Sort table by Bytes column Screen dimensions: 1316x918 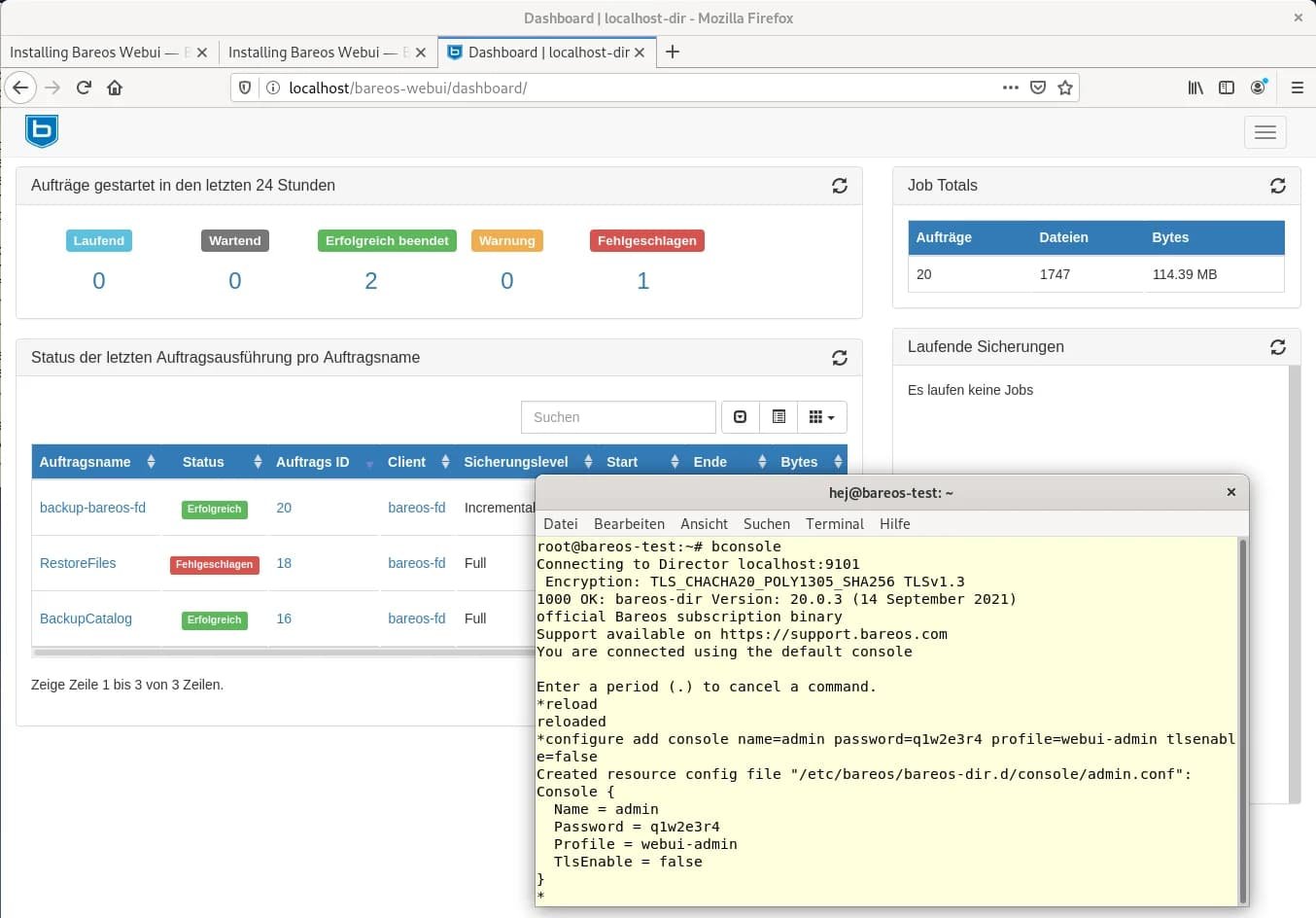810,462
